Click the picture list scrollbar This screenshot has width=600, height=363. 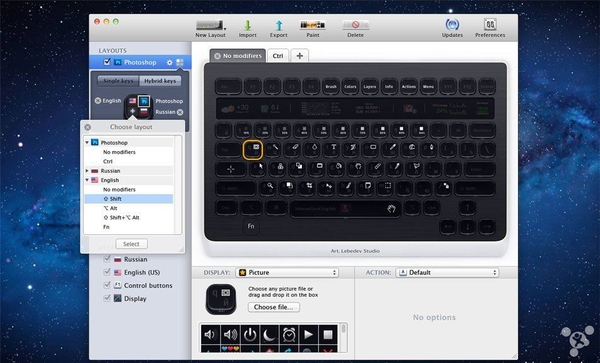pos(344,337)
